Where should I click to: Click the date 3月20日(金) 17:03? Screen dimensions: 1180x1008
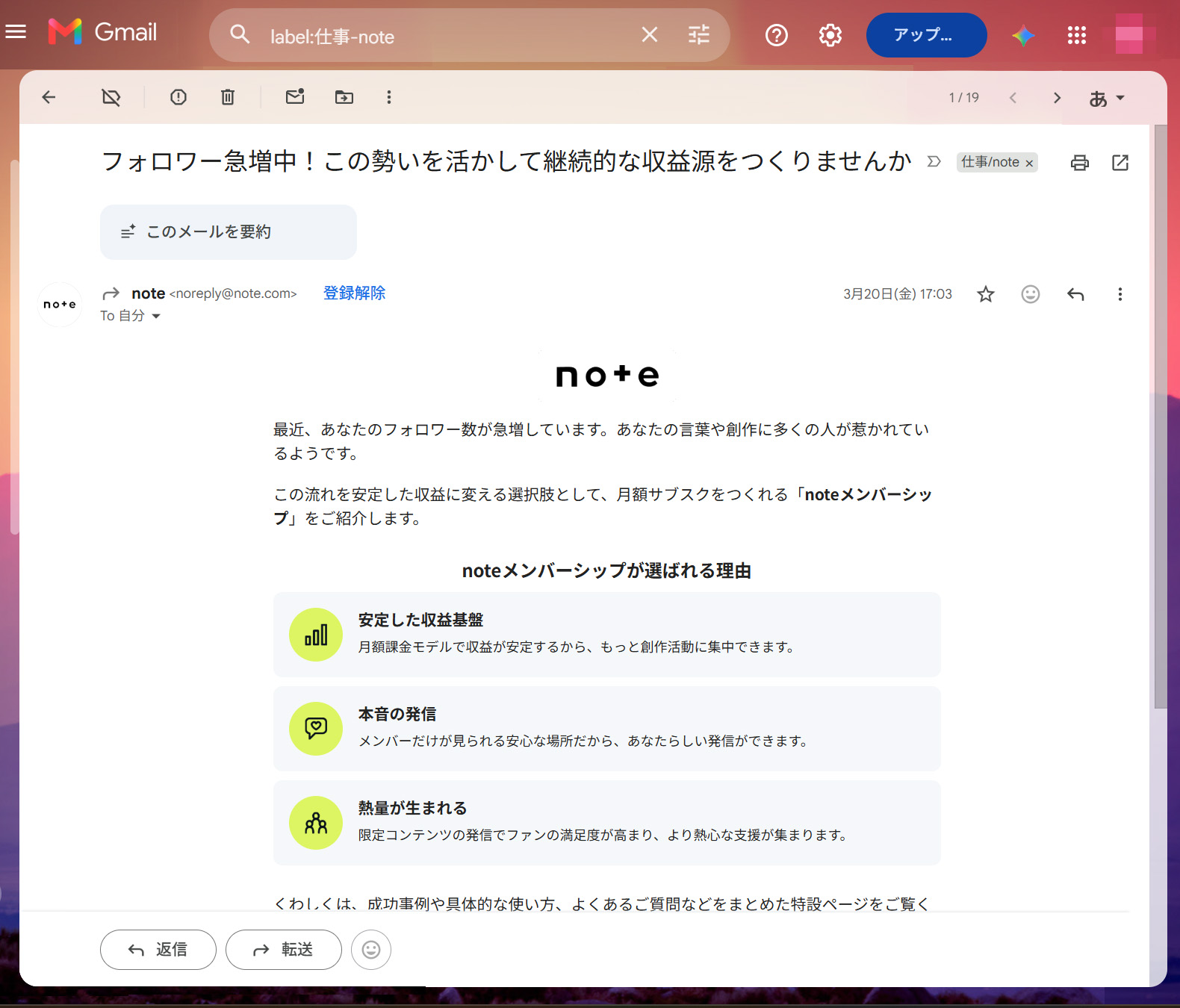898,294
